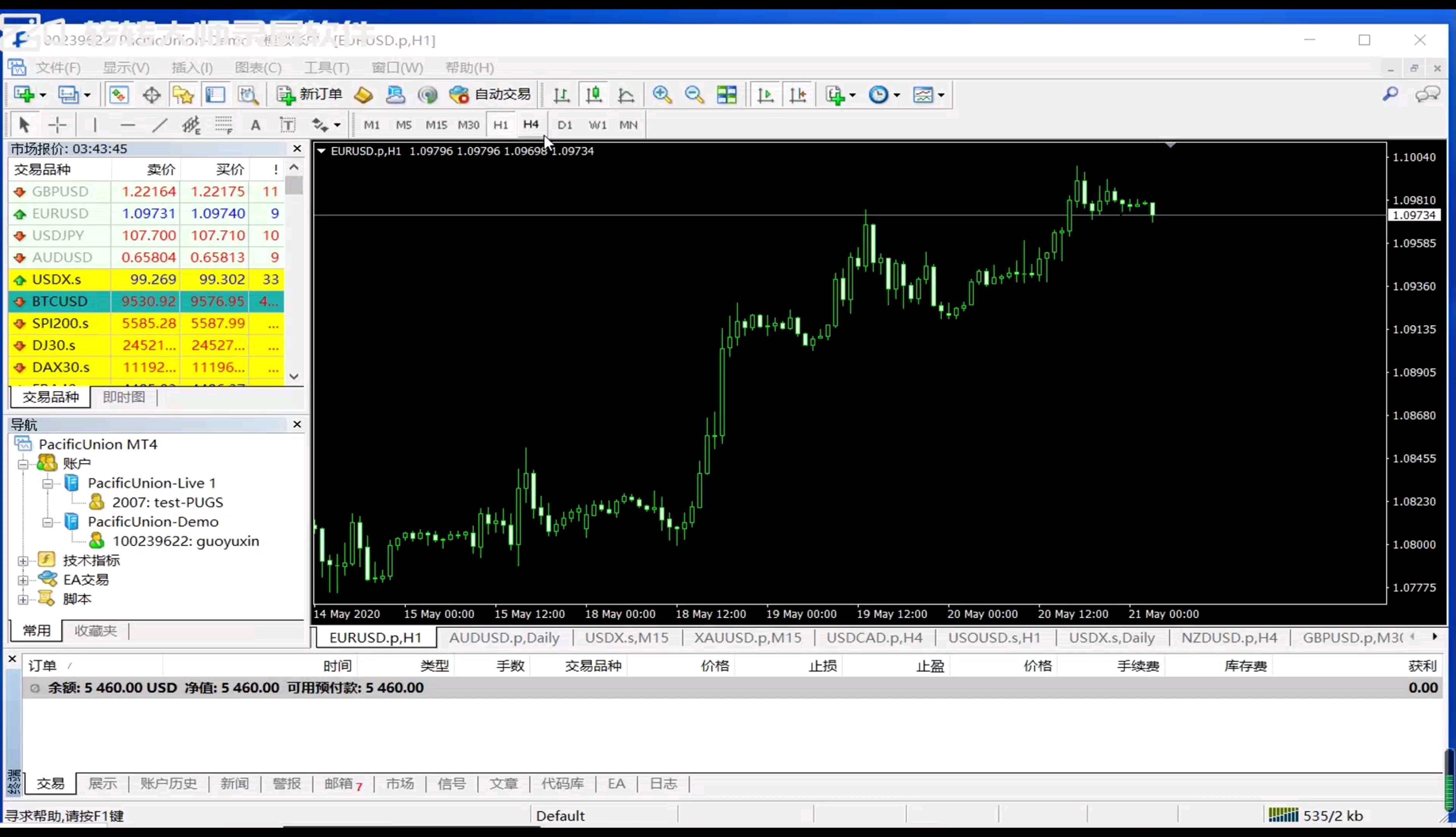Screen dimensions: 1456x837
Task: Select BTCUSD row in Market Watch
Action: pyautogui.click(x=59, y=301)
